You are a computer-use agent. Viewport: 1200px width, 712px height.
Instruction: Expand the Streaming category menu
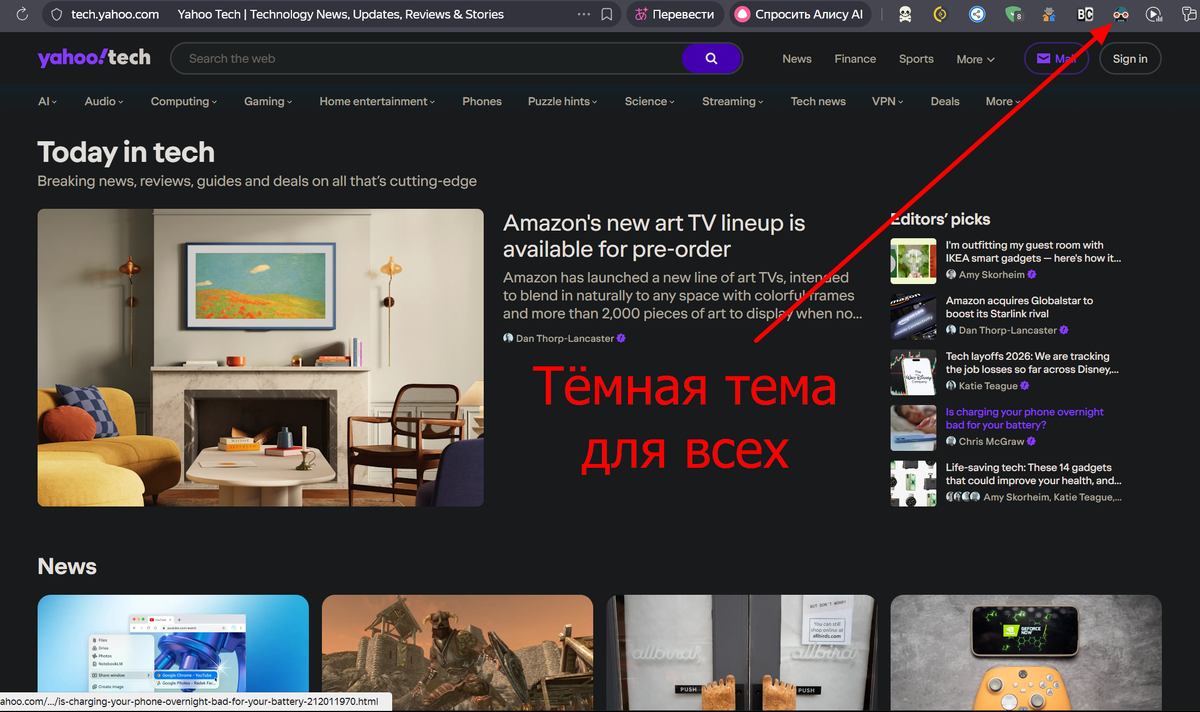point(732,101)
